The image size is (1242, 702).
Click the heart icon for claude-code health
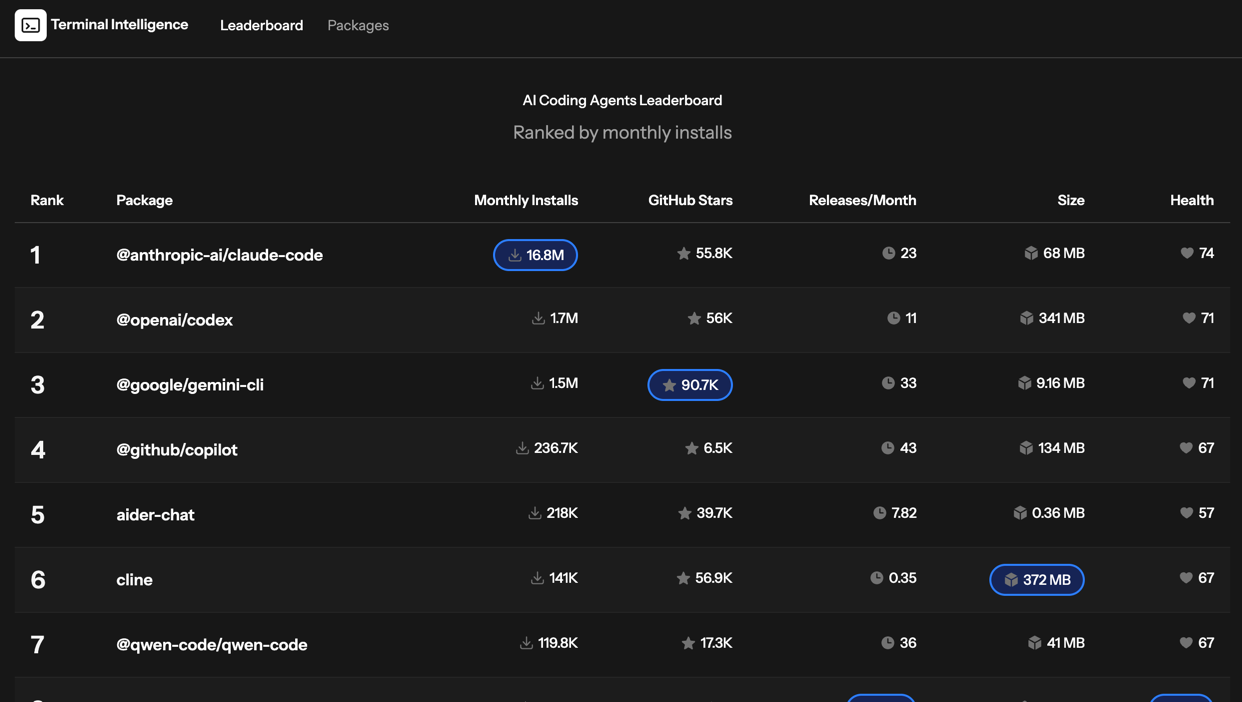click(x=1187, y=253)
